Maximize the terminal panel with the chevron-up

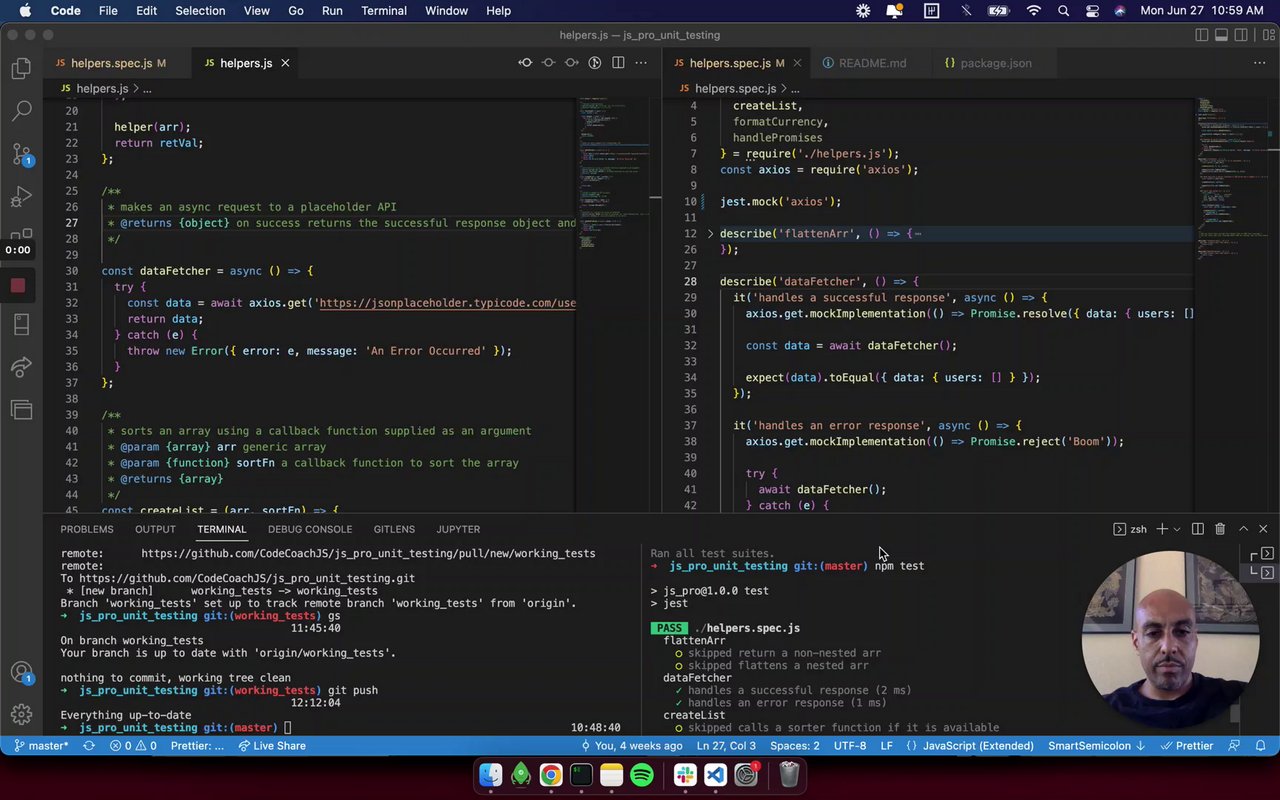[x=1243, y=529]
